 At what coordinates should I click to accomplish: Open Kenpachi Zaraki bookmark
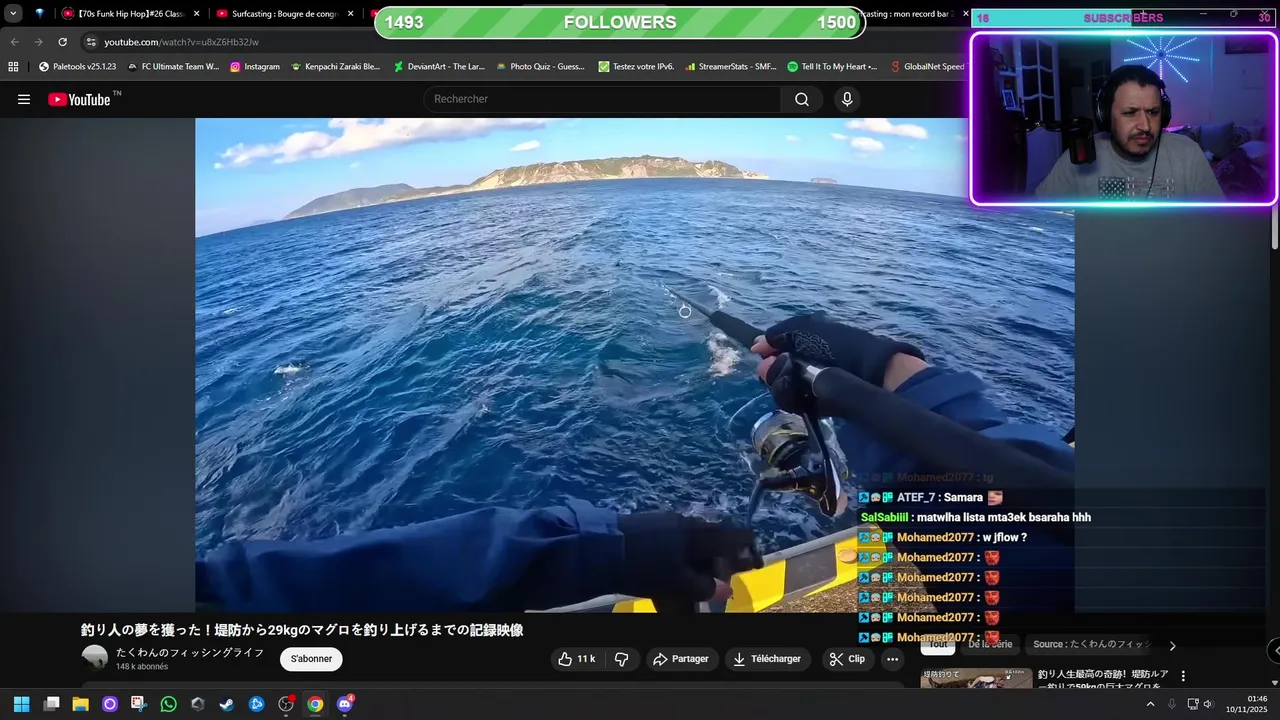335,67
